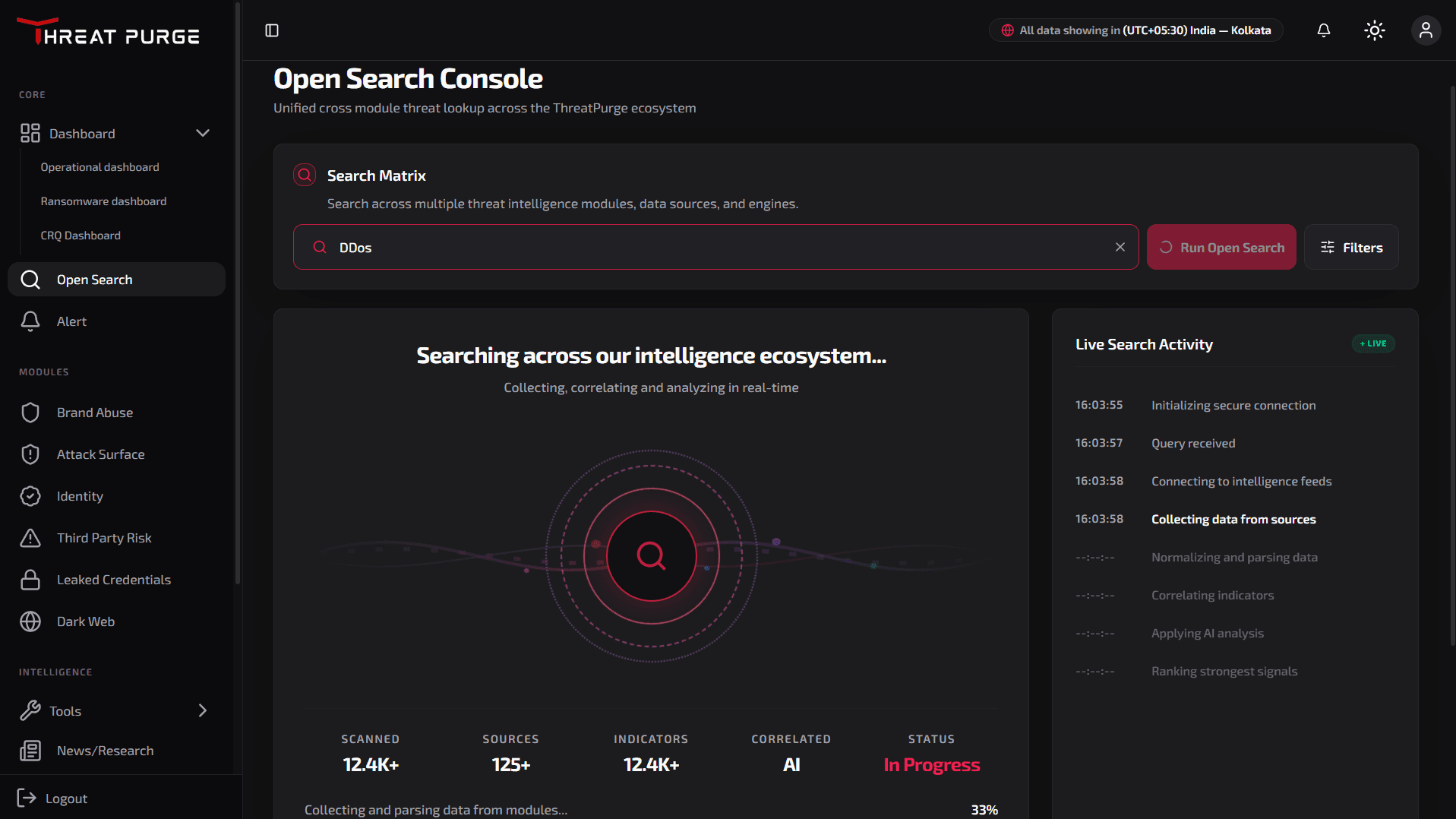
Task: Select Open Search in sidebar
Action: coord(116,280)
